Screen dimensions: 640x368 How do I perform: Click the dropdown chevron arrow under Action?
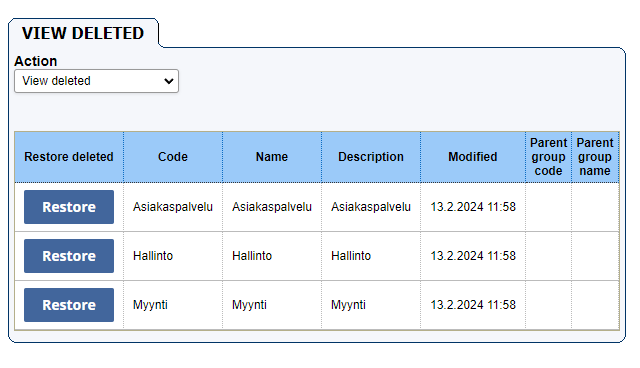169,81
